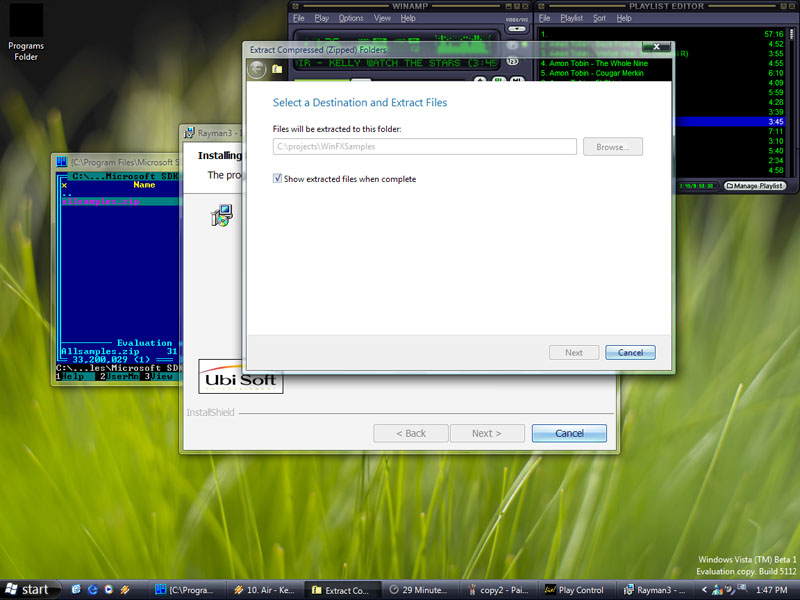
Task: Click the 1:47 PM taskbar clock
Action: [x=771, y=590]
